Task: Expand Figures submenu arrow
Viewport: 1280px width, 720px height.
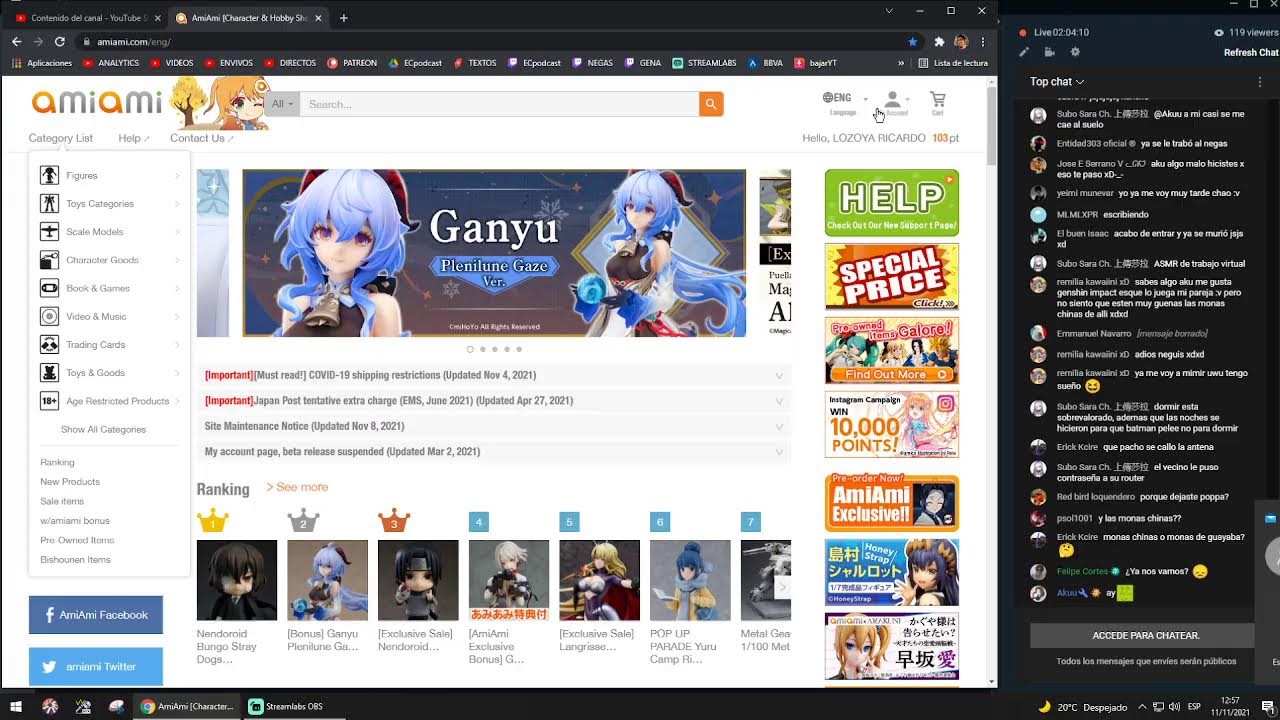Action: 177,176
